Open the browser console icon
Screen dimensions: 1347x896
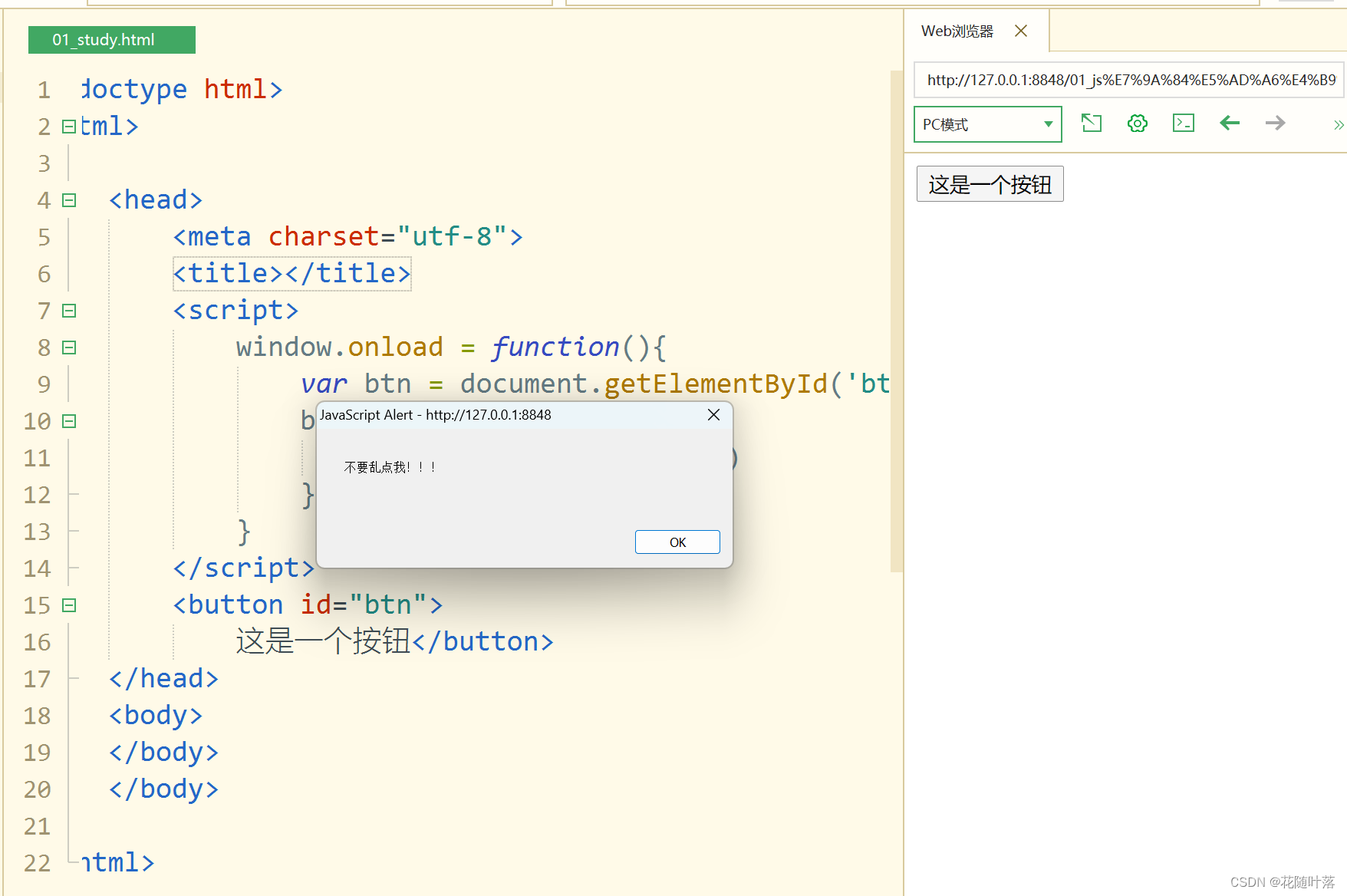coord(1184,124)
